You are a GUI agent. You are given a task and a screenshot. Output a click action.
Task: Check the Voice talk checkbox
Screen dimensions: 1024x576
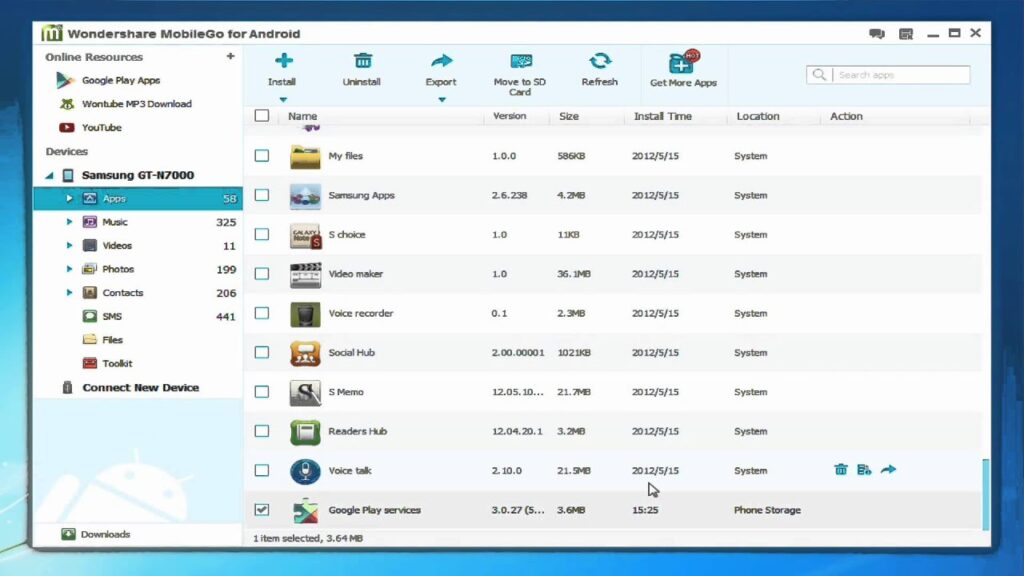(x=262, y=470)
